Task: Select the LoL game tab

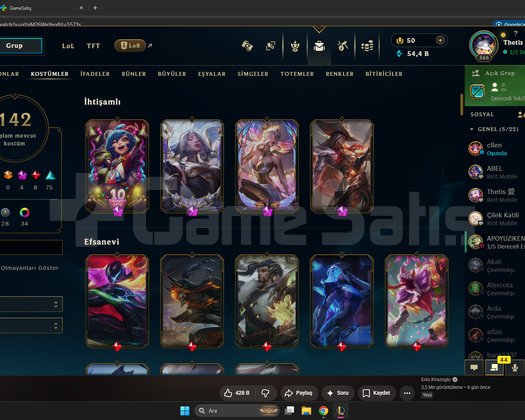Action: tap(68, 46)
